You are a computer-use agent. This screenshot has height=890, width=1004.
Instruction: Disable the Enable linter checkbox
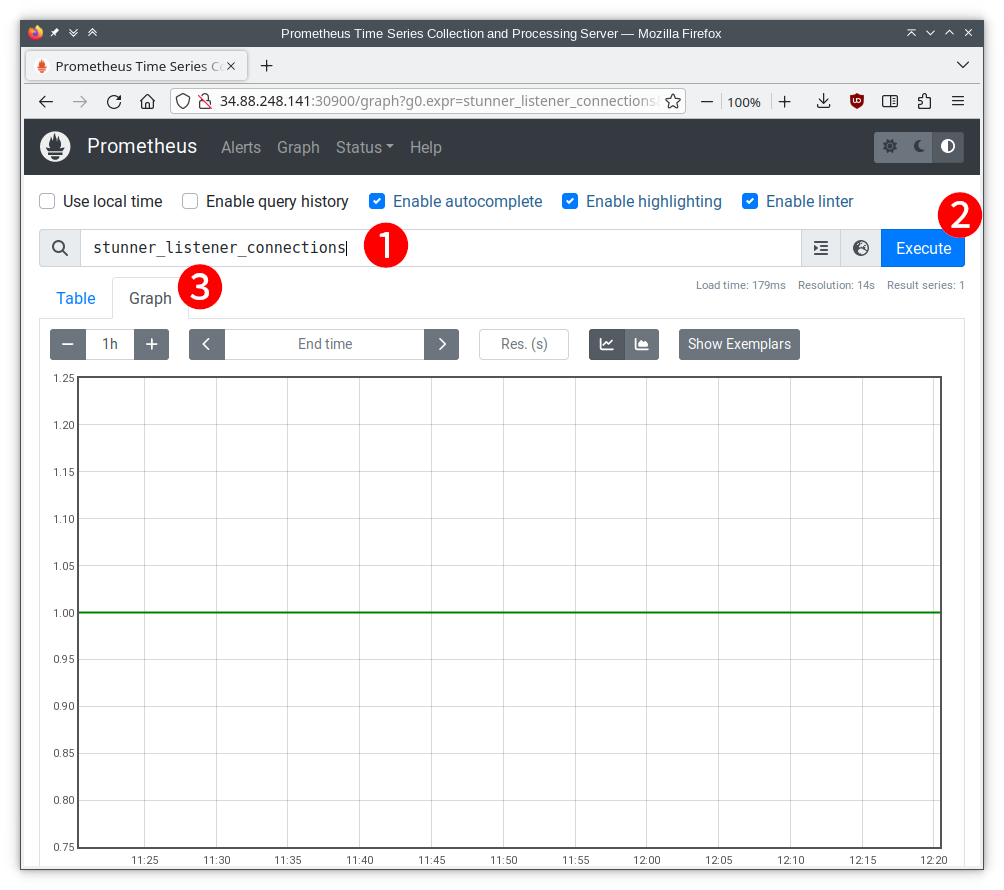750,202
